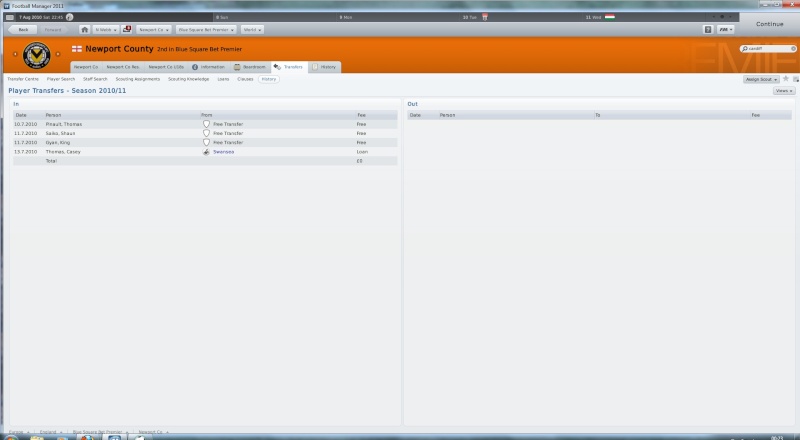
Task: Select the Transfers tab
Action: (289, 67)
